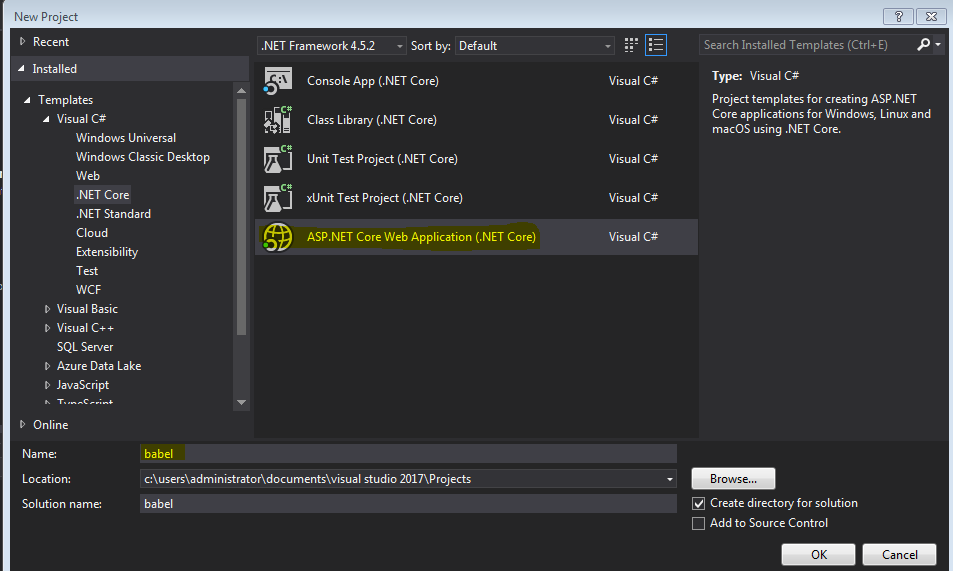Screen dimensions: 953x571
Task: Click the Unit Test Project flask icon
Action: (278, 159)
